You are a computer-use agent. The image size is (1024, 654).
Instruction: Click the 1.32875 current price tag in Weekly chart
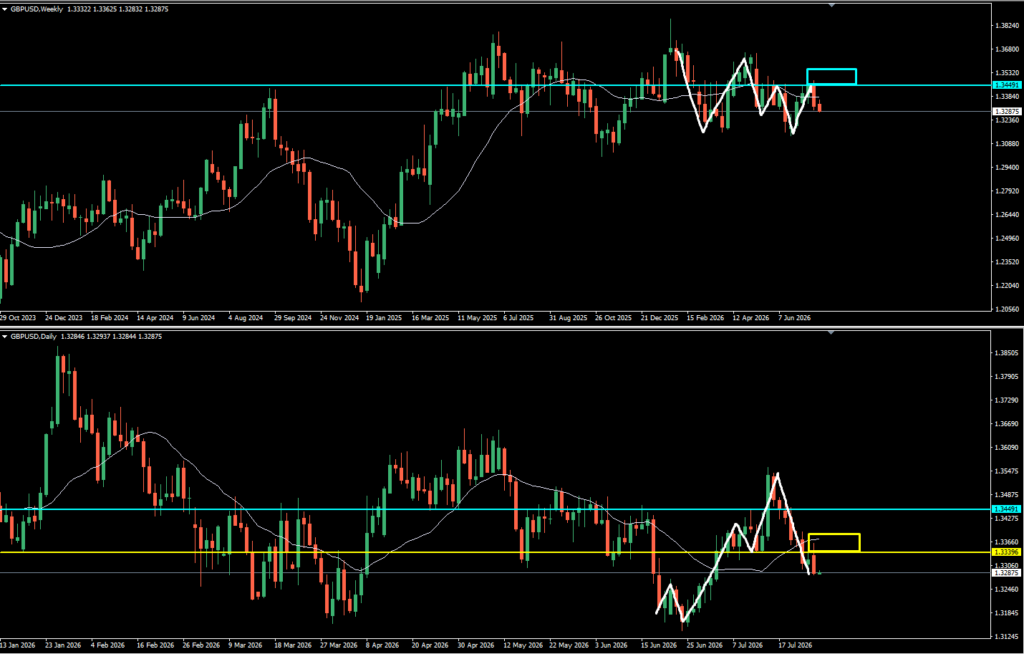tap(1006, 112)
